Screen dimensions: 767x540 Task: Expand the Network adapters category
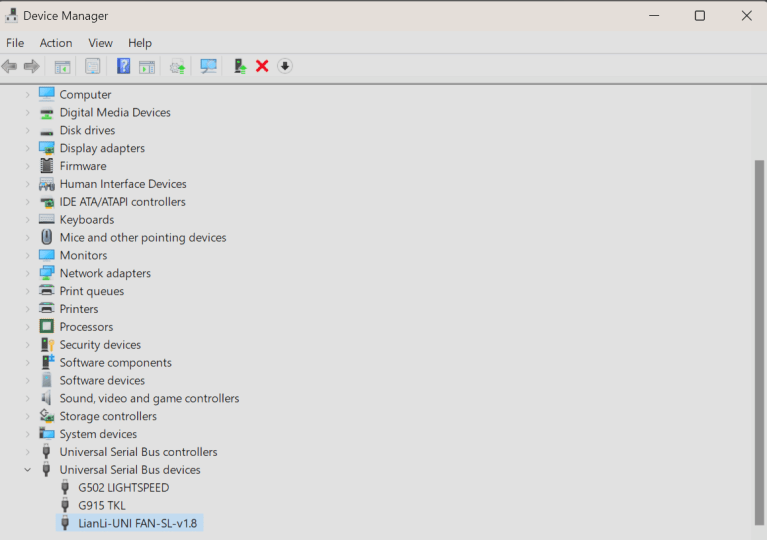click(x=28, y=274)
